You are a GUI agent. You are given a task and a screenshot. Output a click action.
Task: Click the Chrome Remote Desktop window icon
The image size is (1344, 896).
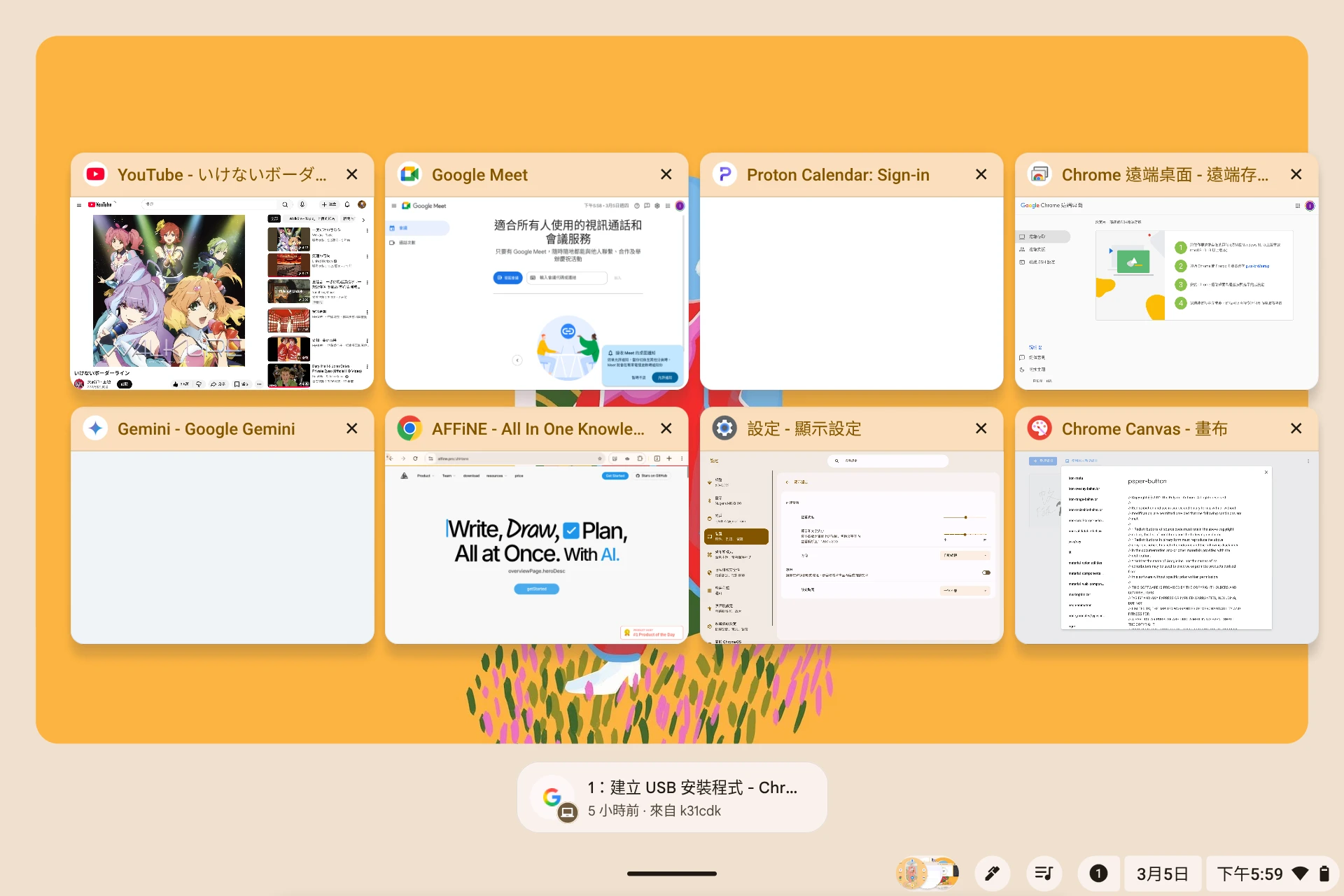coord(1039,174)
